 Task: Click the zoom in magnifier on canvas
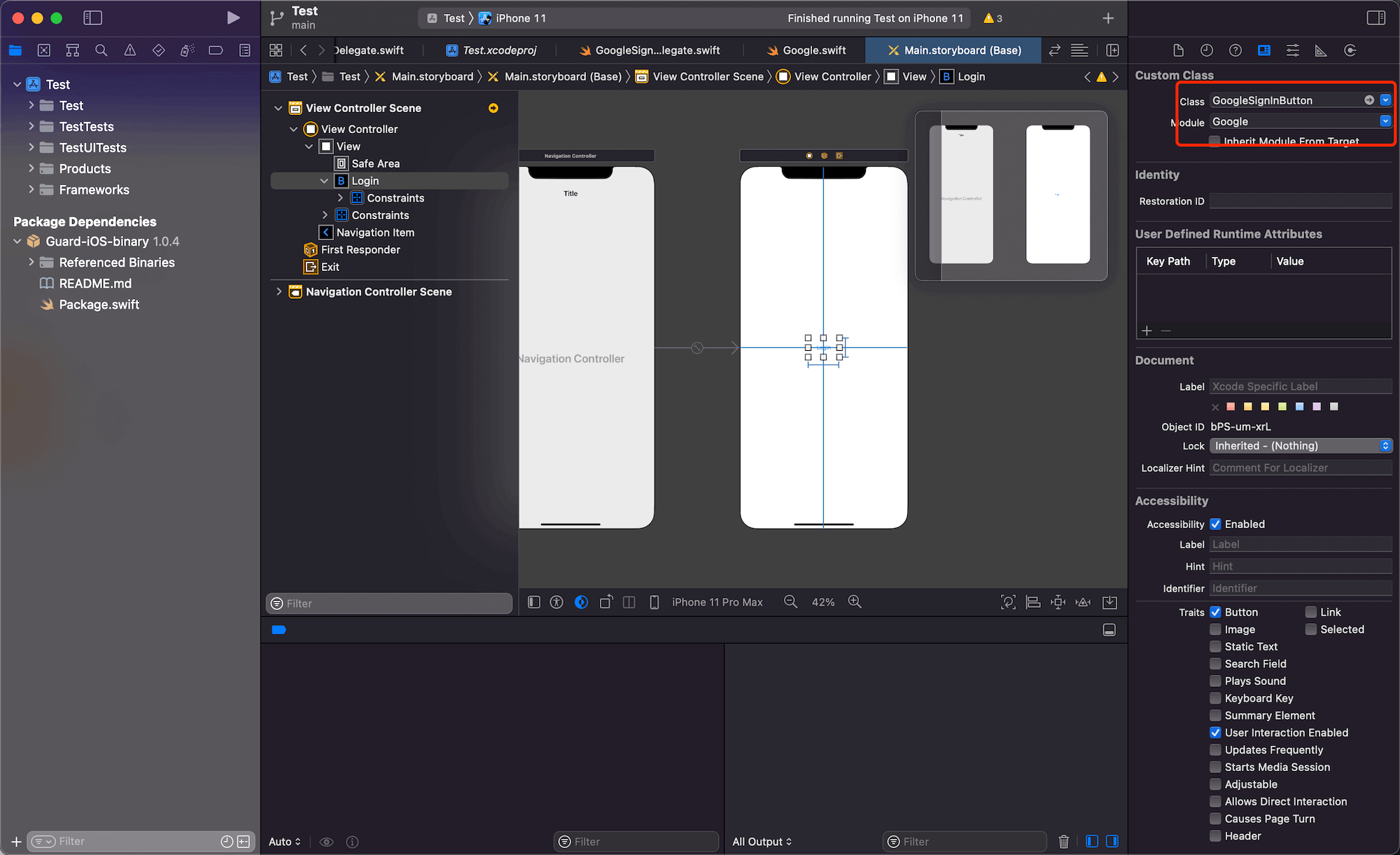click(x=855, y=602)
